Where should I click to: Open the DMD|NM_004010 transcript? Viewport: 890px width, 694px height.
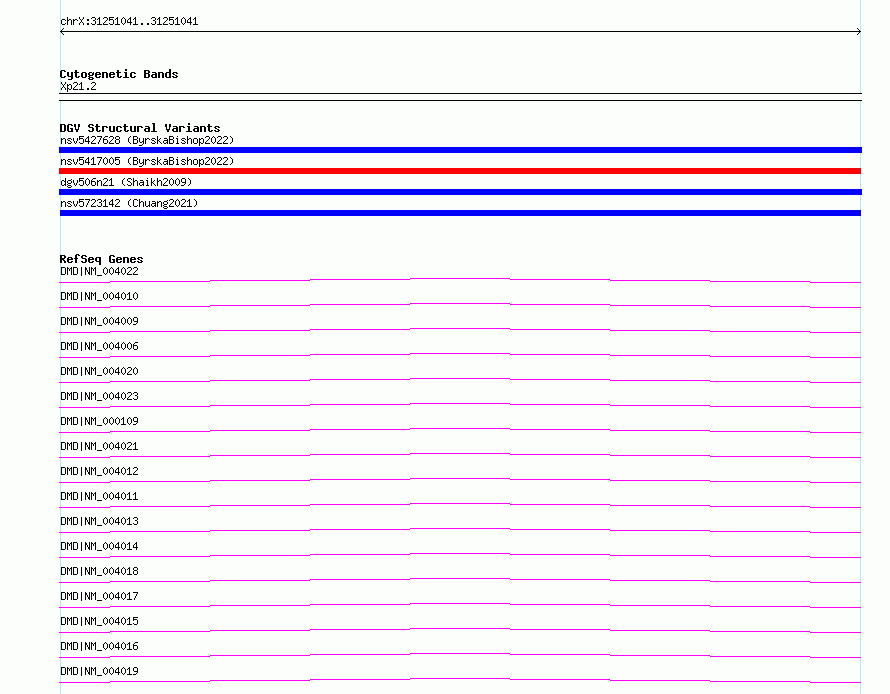[99, 296]
